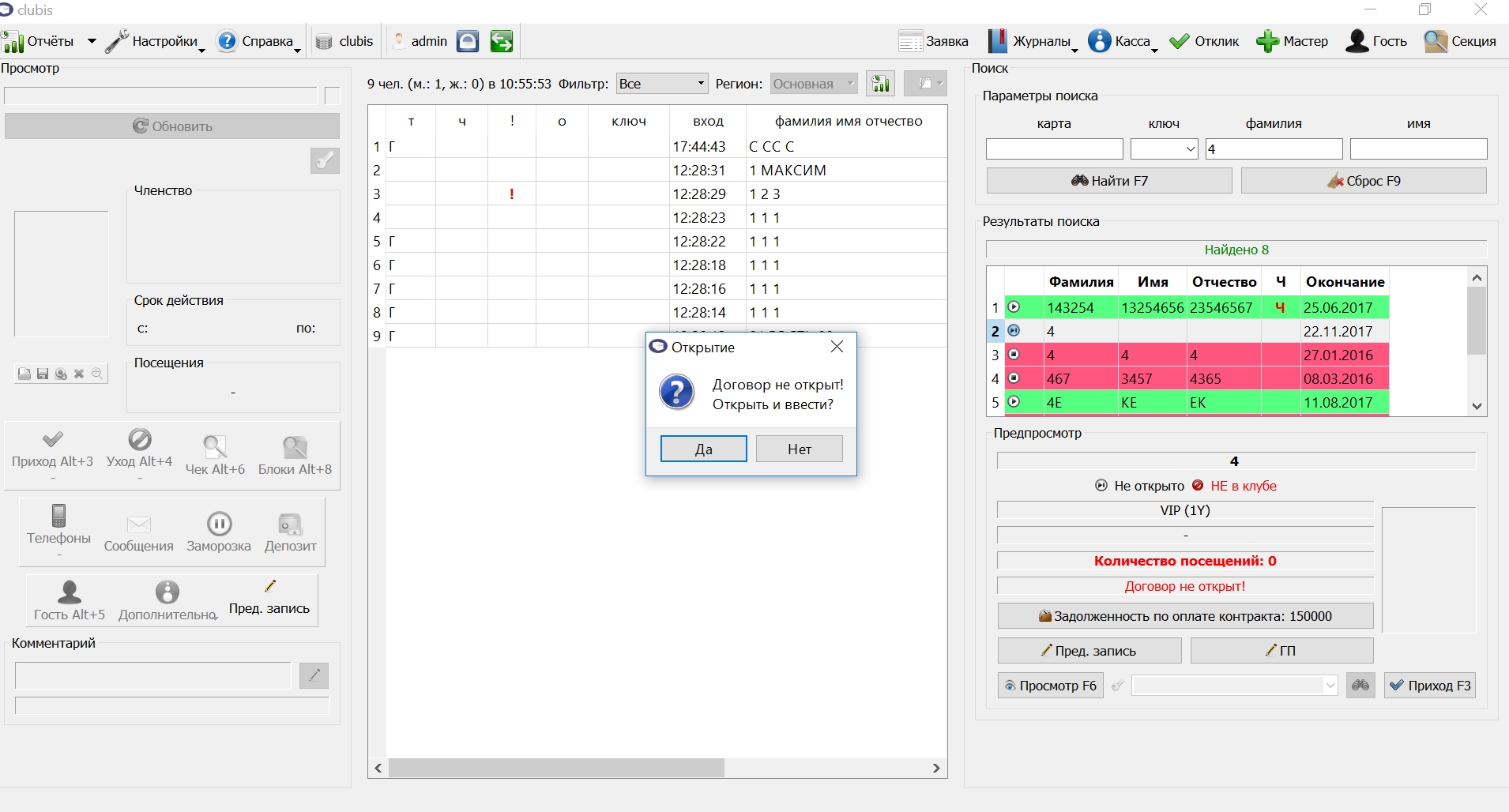Screen dimensions: 1509x812
Task: Open the Секция toolbar item
Action: [x=1460, y=41]
